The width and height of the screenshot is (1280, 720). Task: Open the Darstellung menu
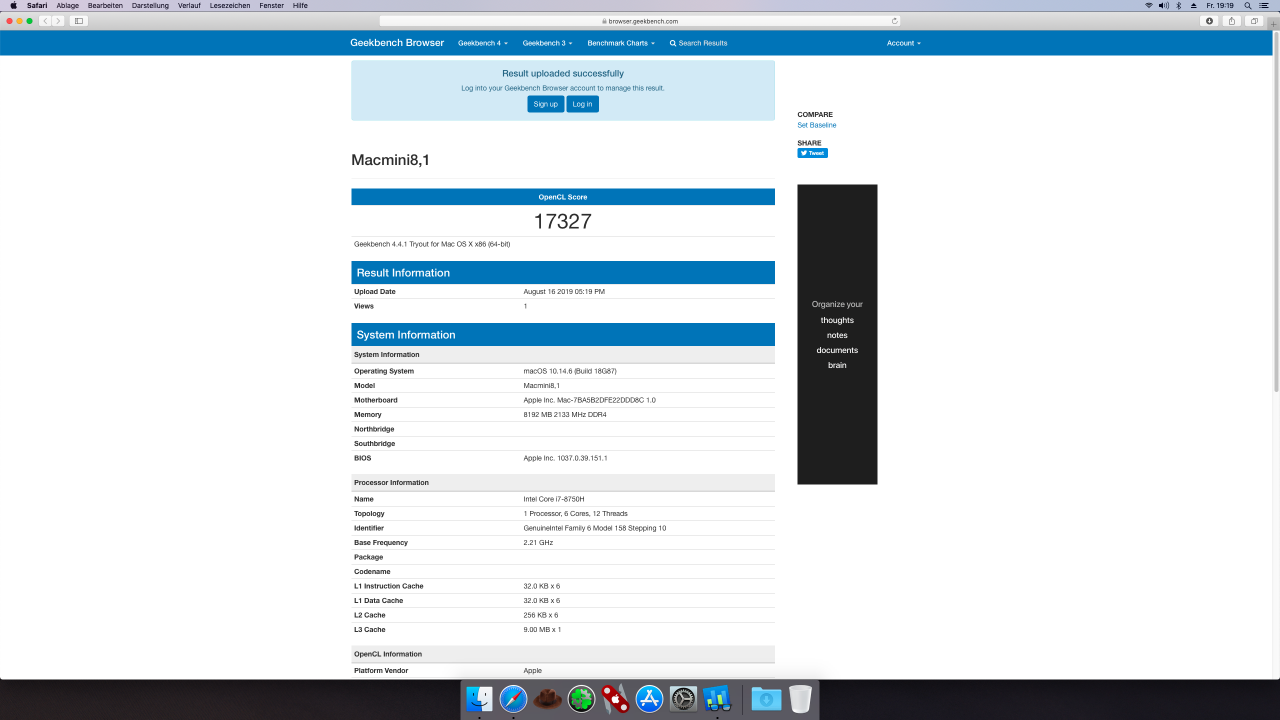coord(151,5)
